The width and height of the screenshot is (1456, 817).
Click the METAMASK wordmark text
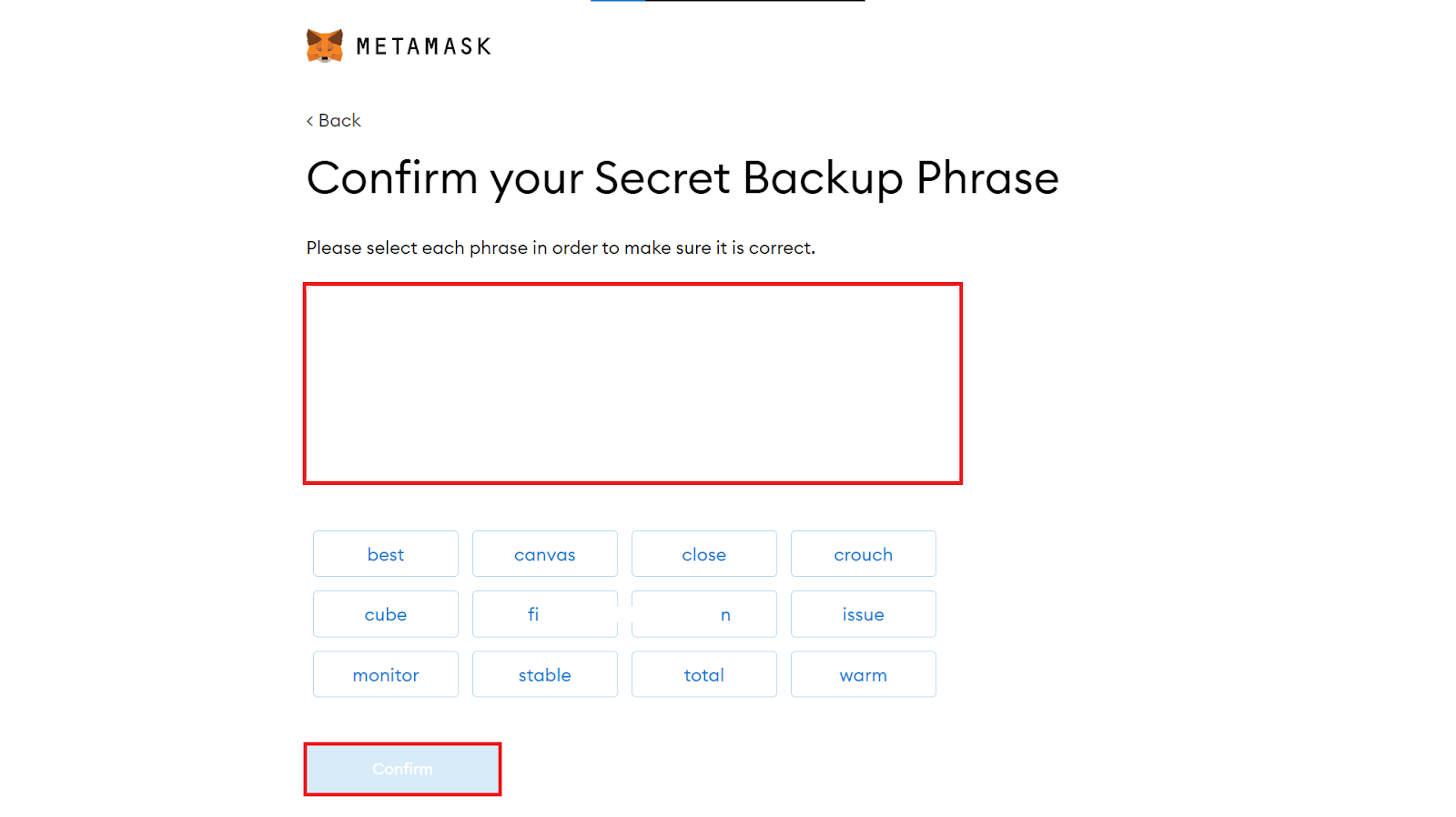coord(423,46)
